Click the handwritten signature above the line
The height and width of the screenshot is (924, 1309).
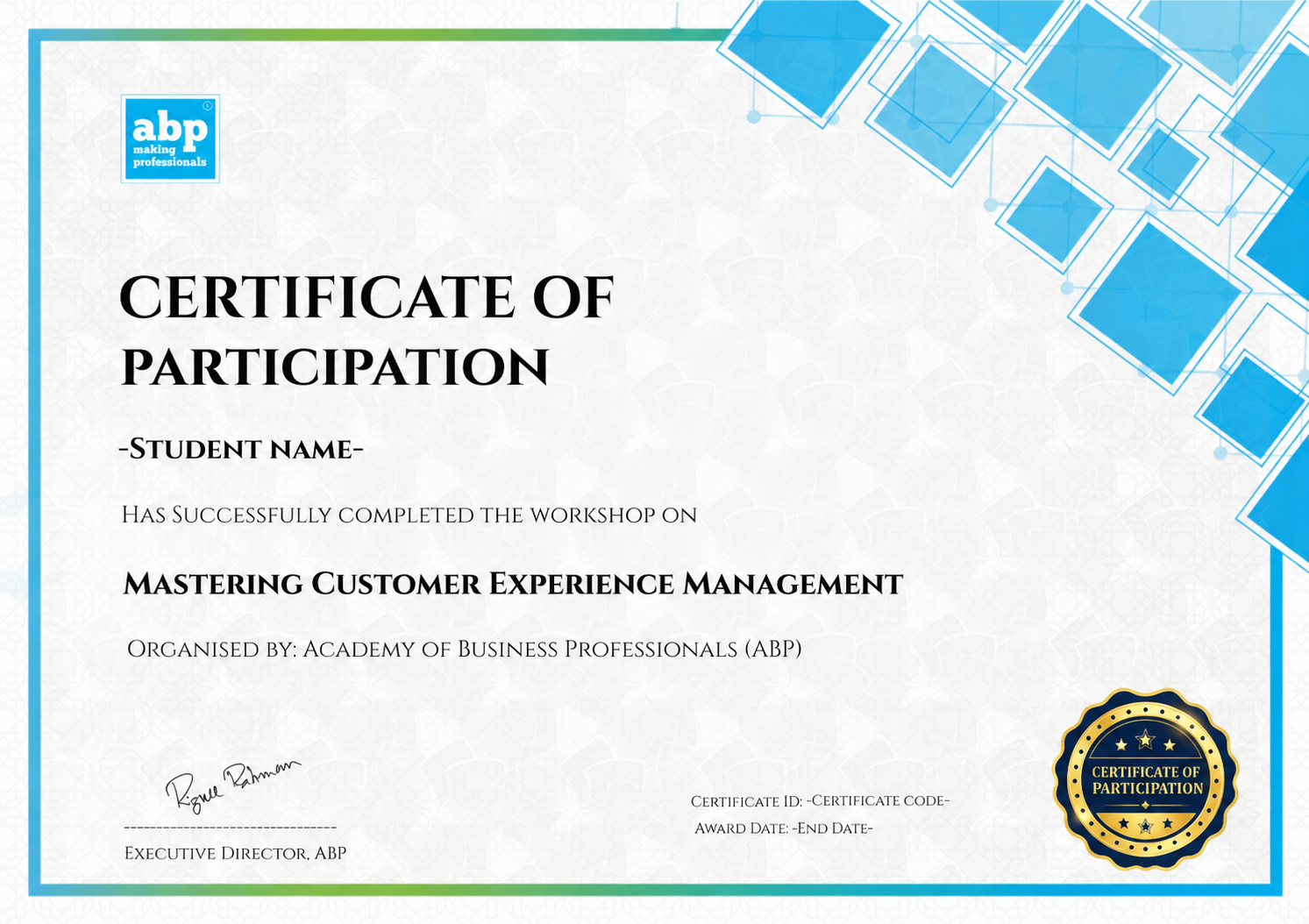point(232,785)
